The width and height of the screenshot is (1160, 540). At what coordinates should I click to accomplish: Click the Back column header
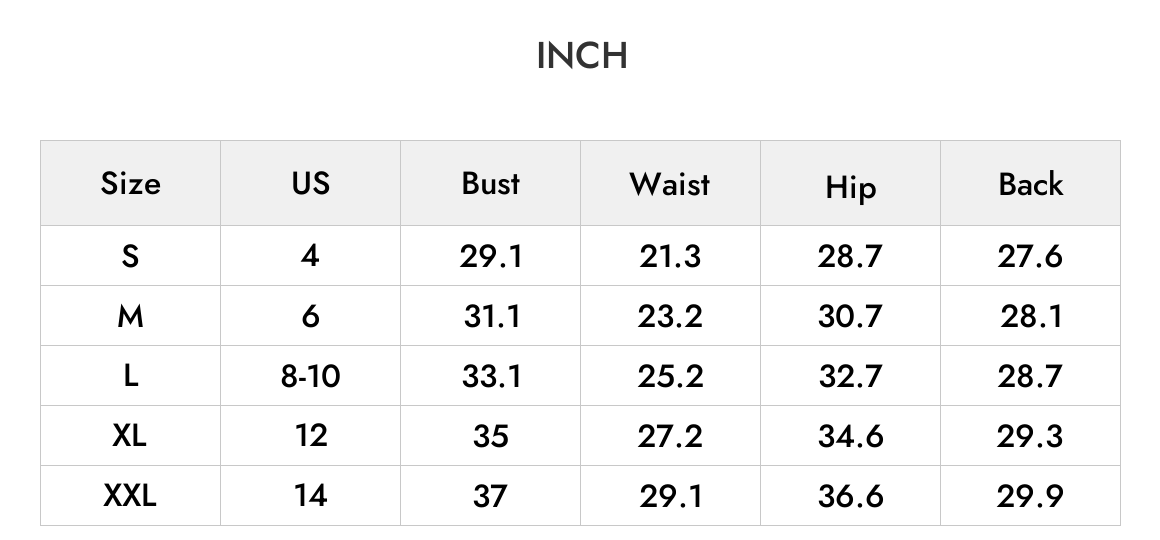1031,183
